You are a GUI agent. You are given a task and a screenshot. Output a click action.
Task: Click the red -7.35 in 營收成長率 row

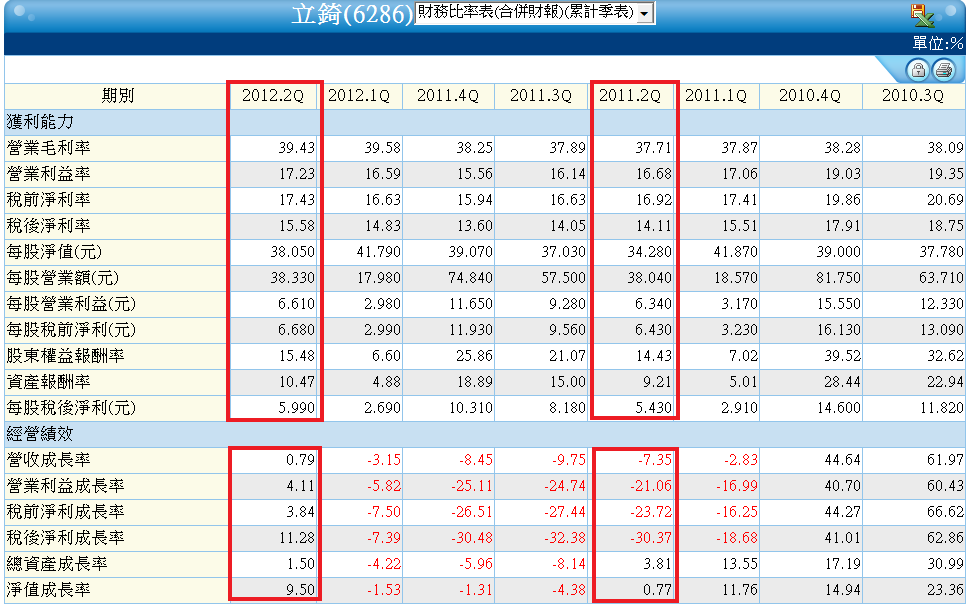(x=654, y=459)
